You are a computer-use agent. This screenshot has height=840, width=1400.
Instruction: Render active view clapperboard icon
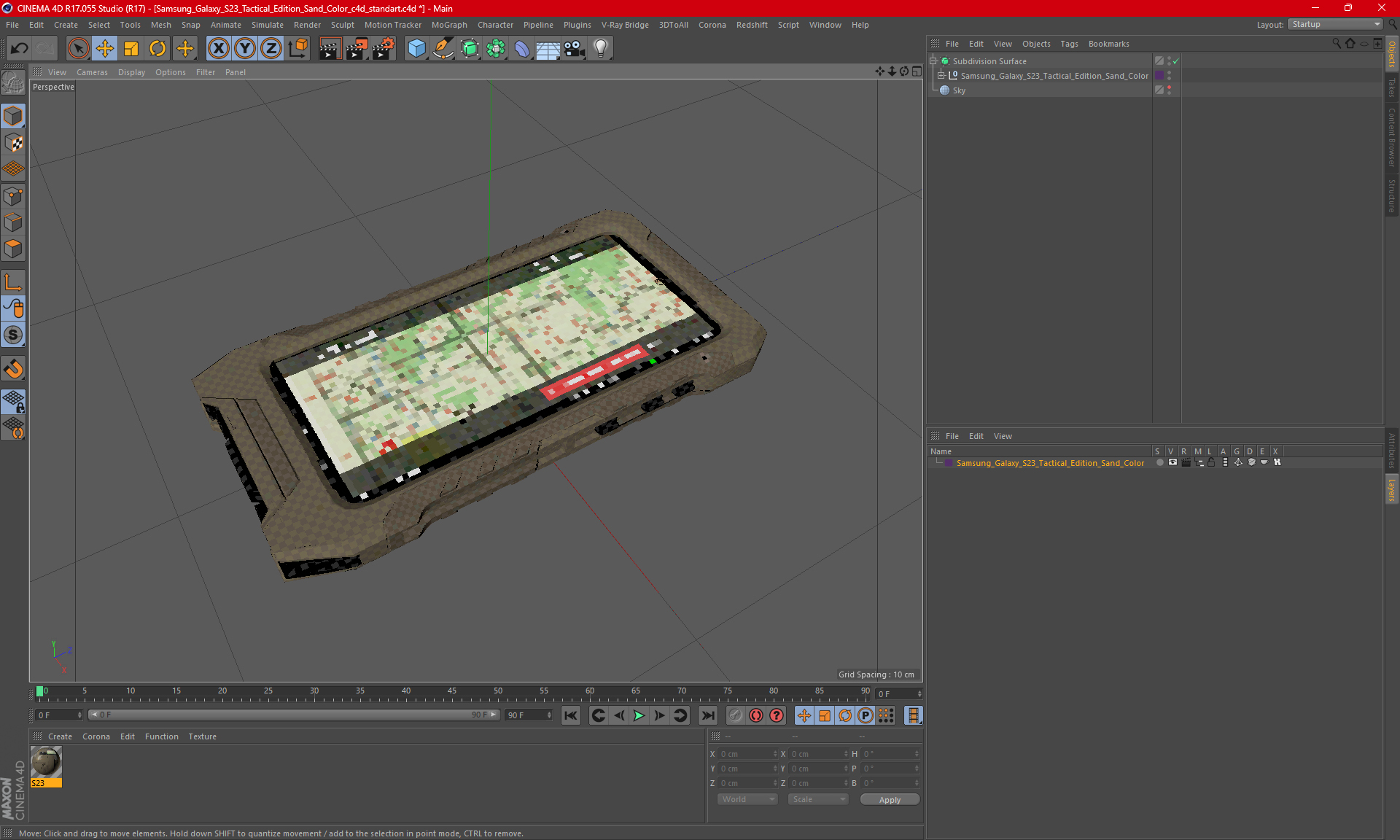330,49
